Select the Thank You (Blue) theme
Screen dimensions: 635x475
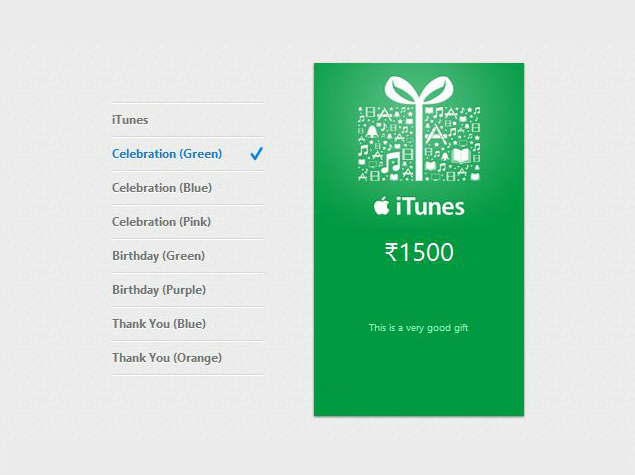coord(188,324)
